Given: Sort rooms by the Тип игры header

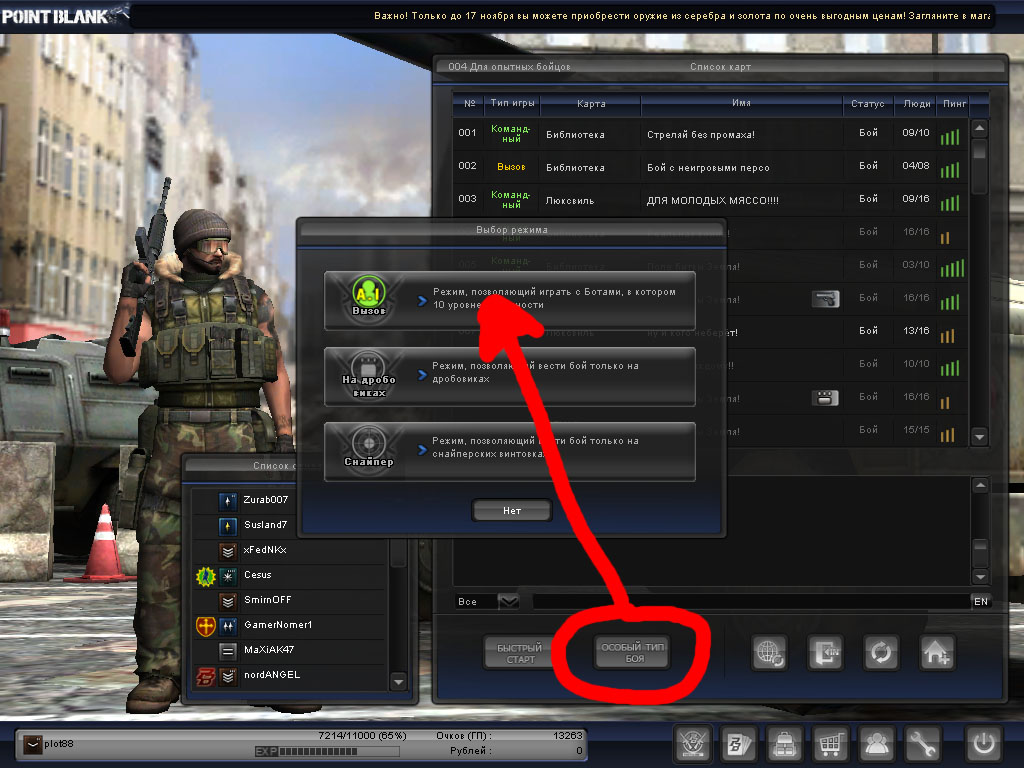Looking at the screenshot, I should (513, 103).
